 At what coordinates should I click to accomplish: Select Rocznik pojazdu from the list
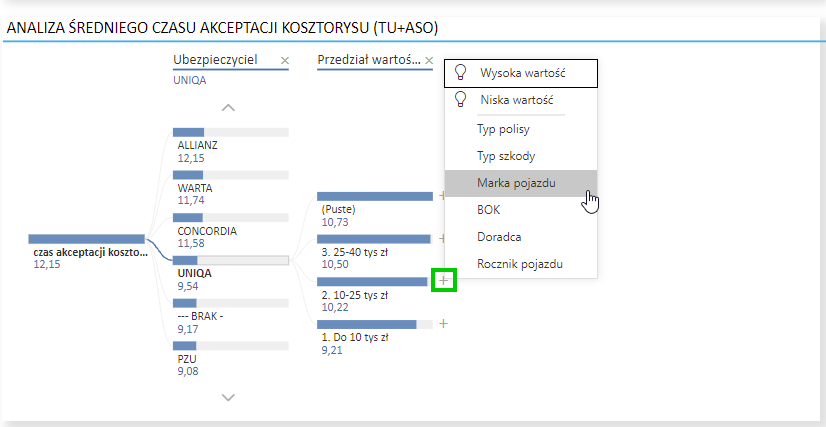[520, 264]
